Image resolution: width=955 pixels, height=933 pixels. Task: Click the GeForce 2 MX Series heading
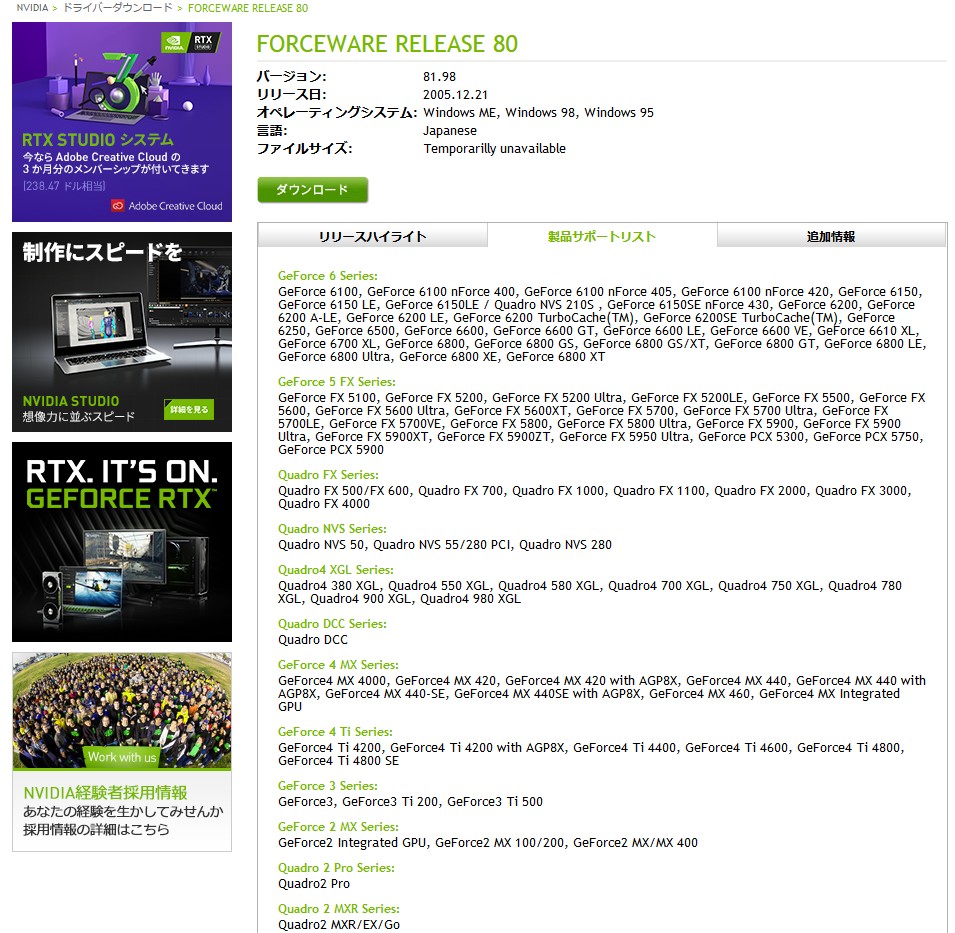pos(338,826)
